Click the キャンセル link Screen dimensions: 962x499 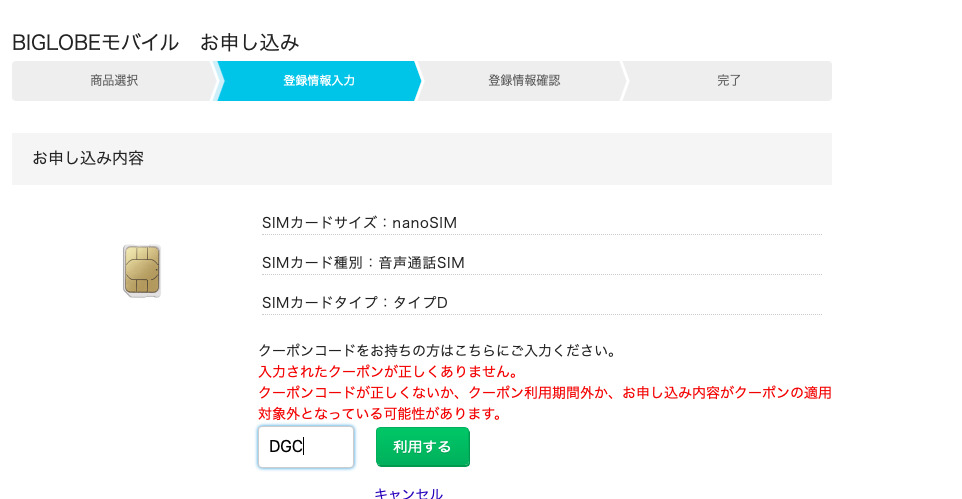[408, 493]
